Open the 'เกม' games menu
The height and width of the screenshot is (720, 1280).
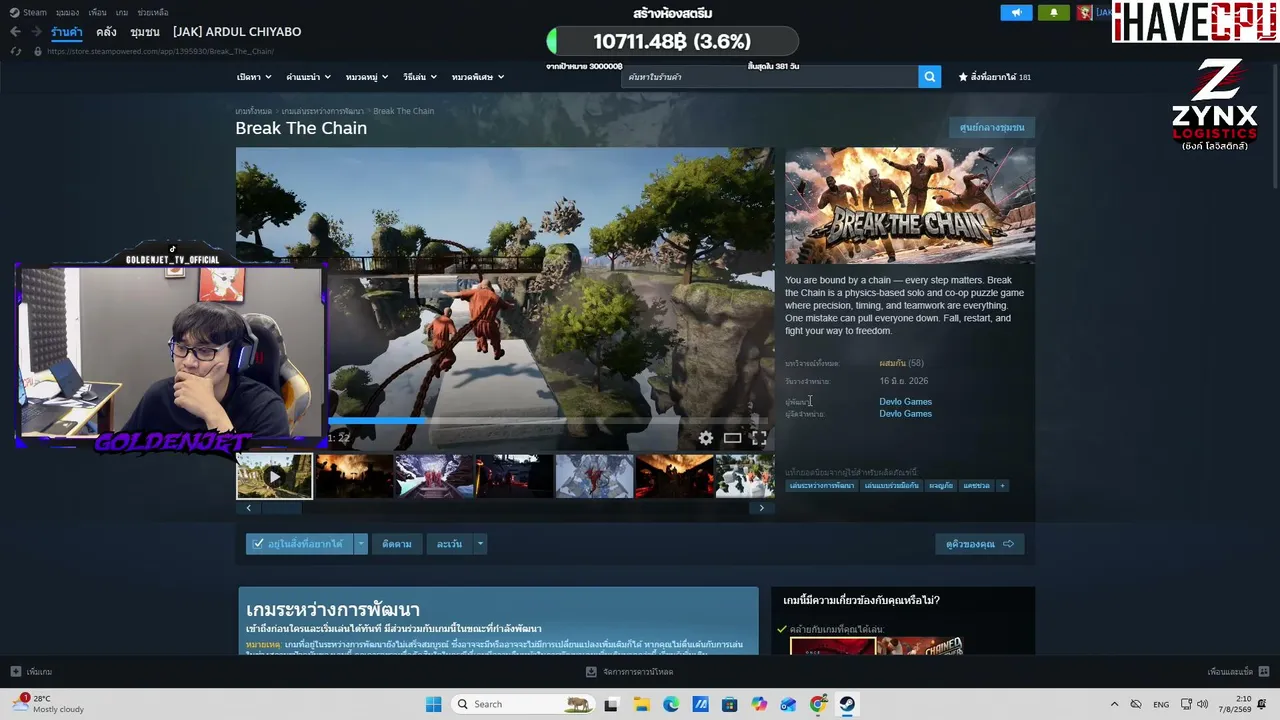pyautogui.click(x=122, y=13)
